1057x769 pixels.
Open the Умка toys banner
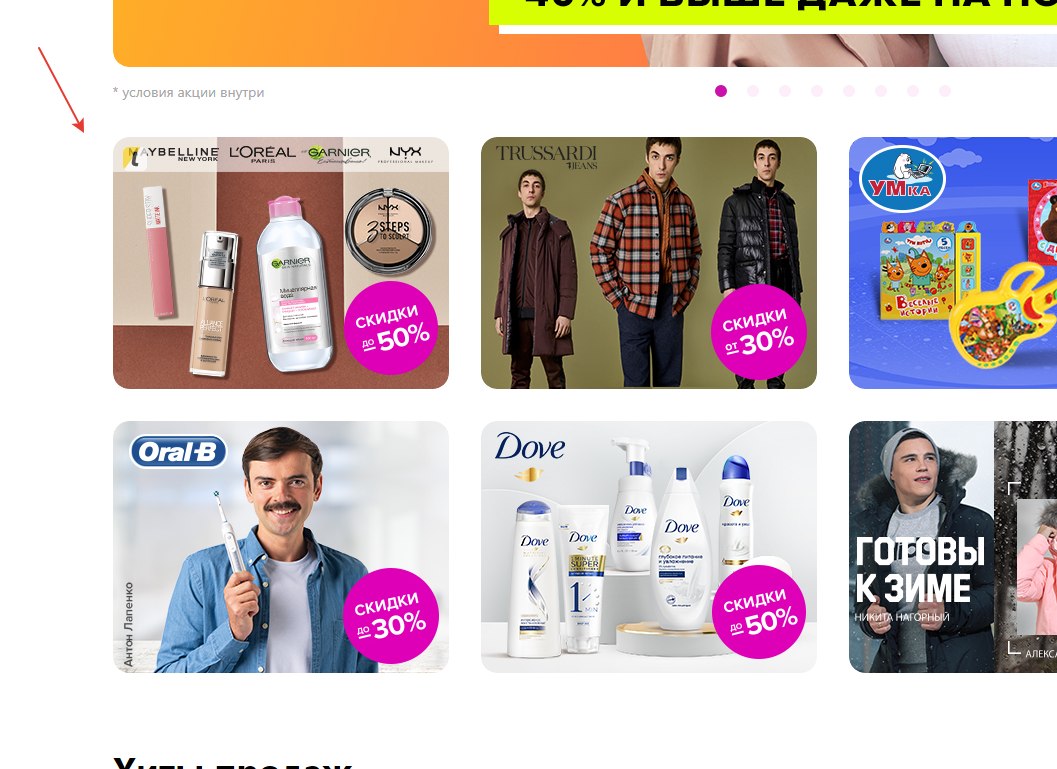tap(953, 263)
